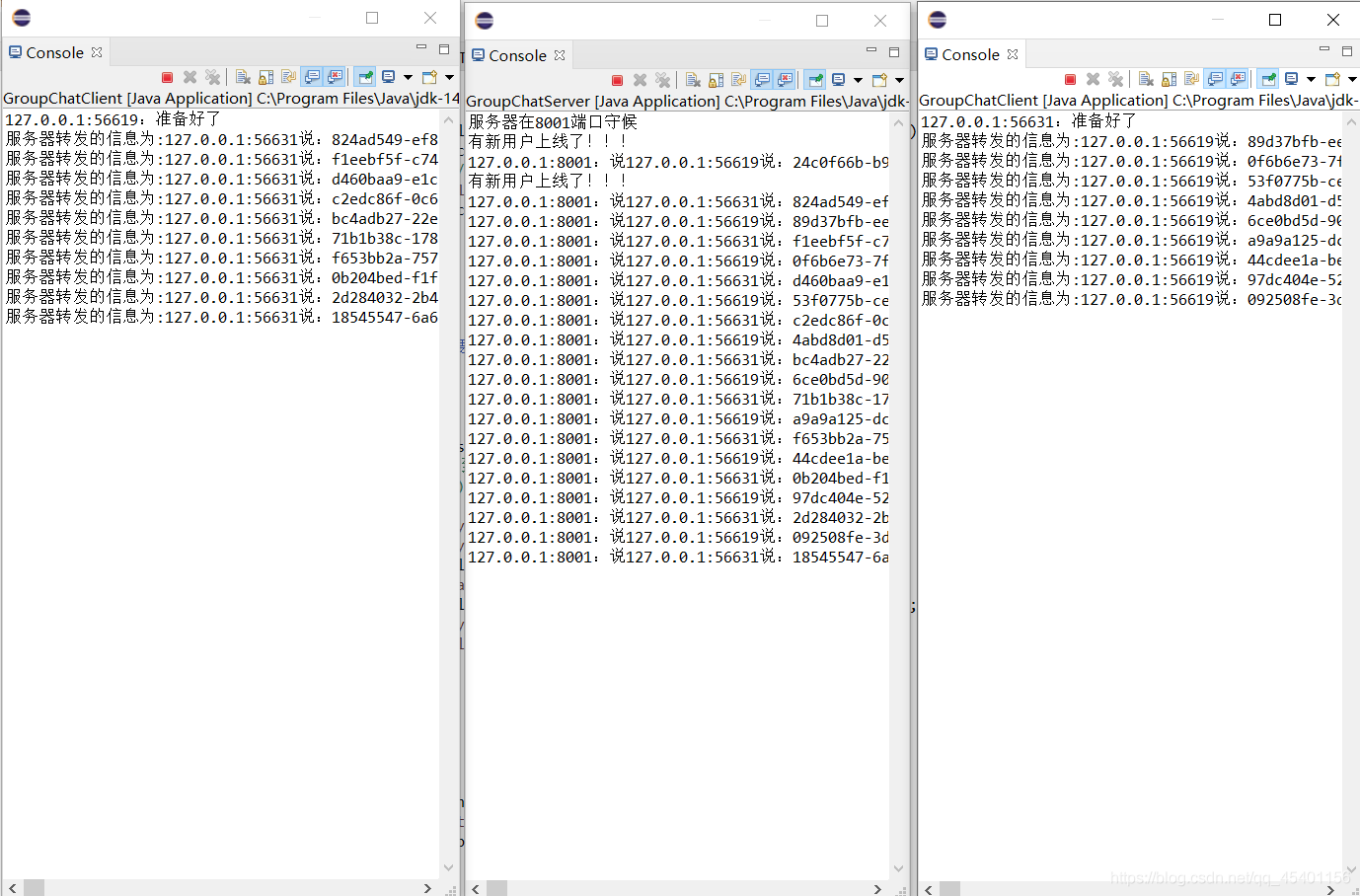Image resolution: width=1360 pixels, height=896 pixels.
Task: Minimize the Console view in the client 56631 window
Action: pyautogui.click(x=1324, y=48)
